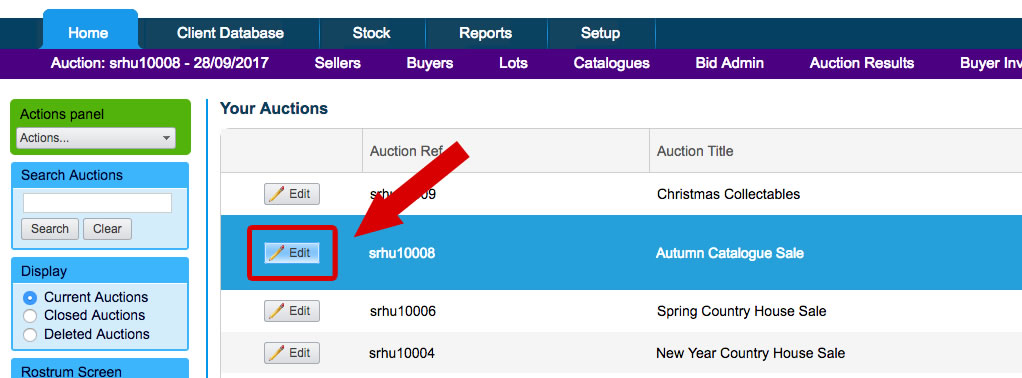Click the Clear button in Search Auctions
This screenshot has height=378, width=1022.
(107, 229)
